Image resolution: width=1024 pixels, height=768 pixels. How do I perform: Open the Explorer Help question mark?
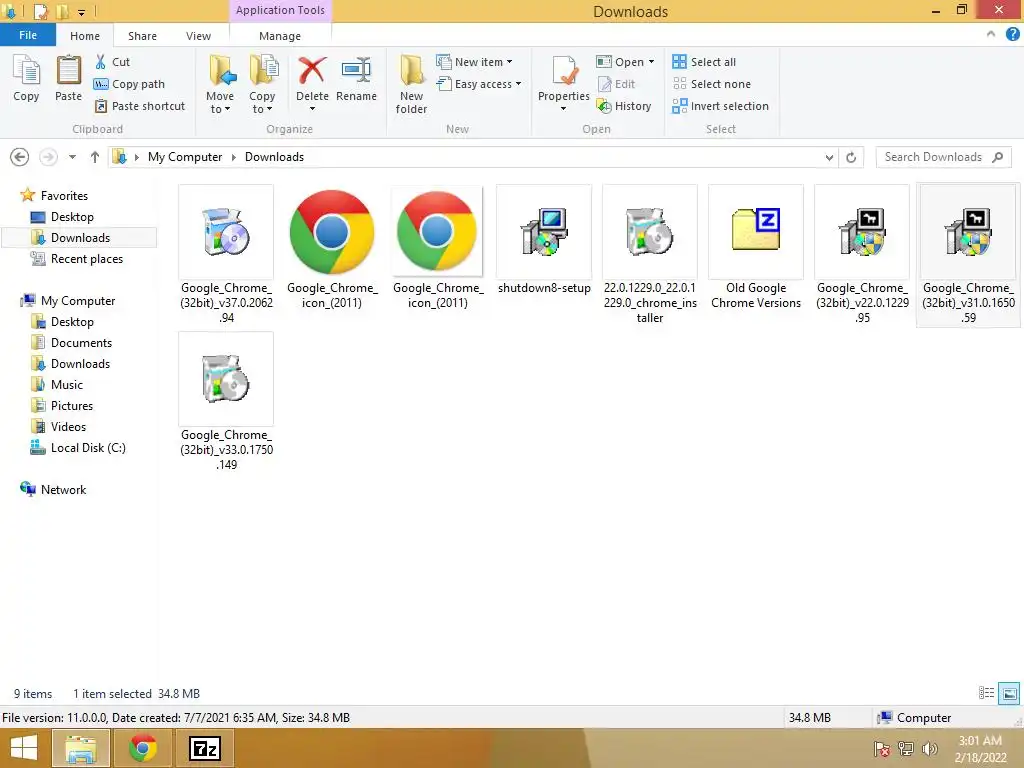click(1012, 35)
